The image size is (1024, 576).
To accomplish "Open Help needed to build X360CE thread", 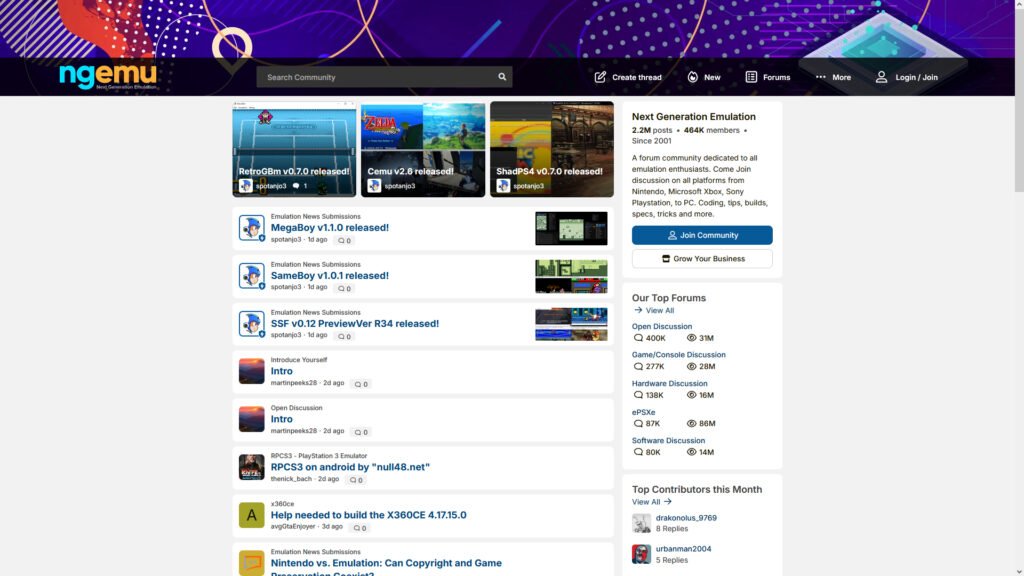I will coord(368,515).
